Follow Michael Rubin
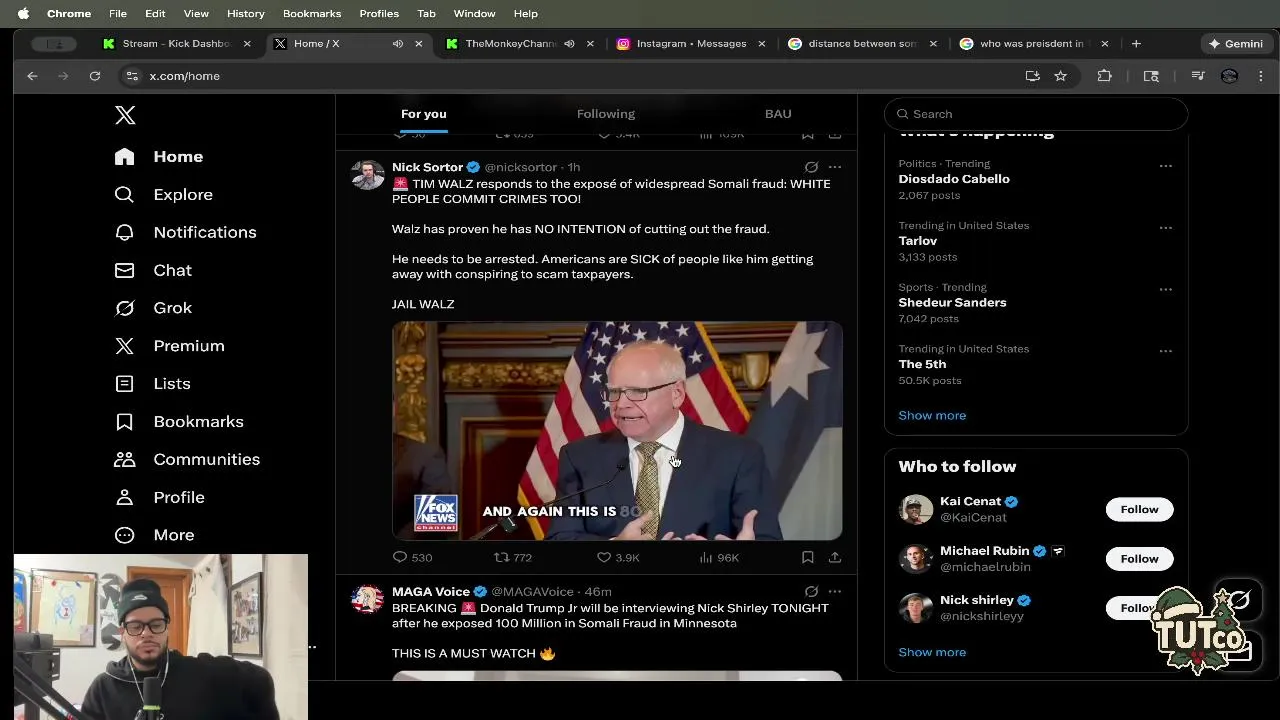Viewport: 1280px width, 720px height. [1139, 559]
